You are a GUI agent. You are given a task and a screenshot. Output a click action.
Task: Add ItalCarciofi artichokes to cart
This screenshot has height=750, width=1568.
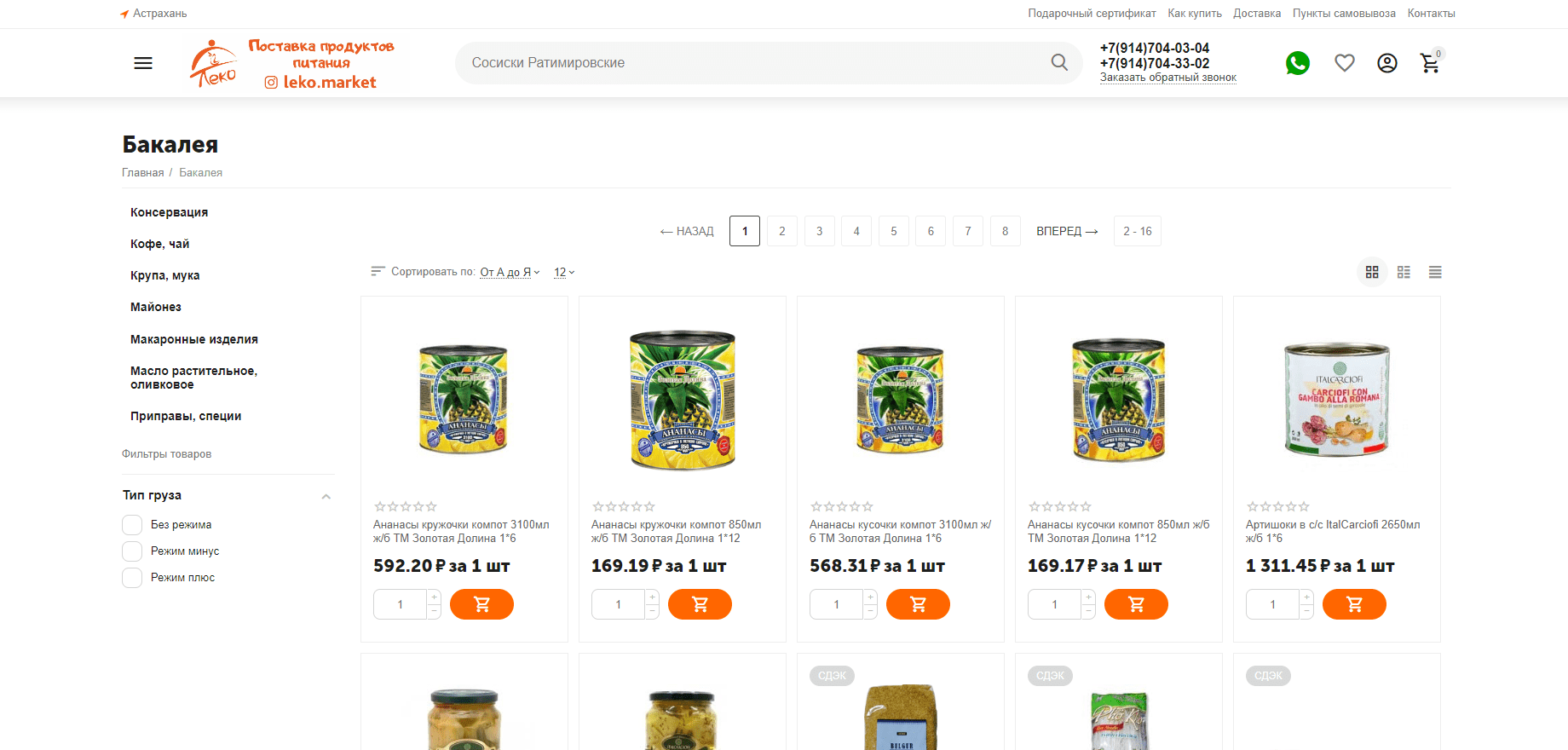(x=1354, y=604)
